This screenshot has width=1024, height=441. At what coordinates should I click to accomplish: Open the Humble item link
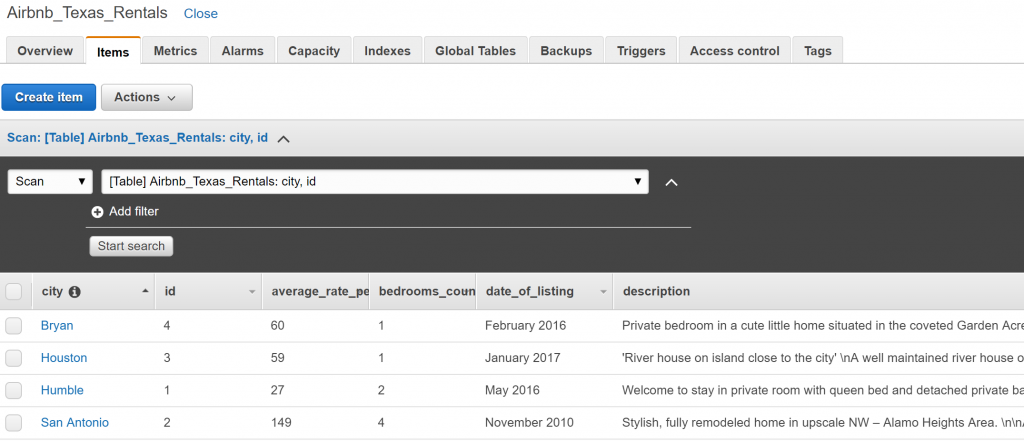[62, 390]
